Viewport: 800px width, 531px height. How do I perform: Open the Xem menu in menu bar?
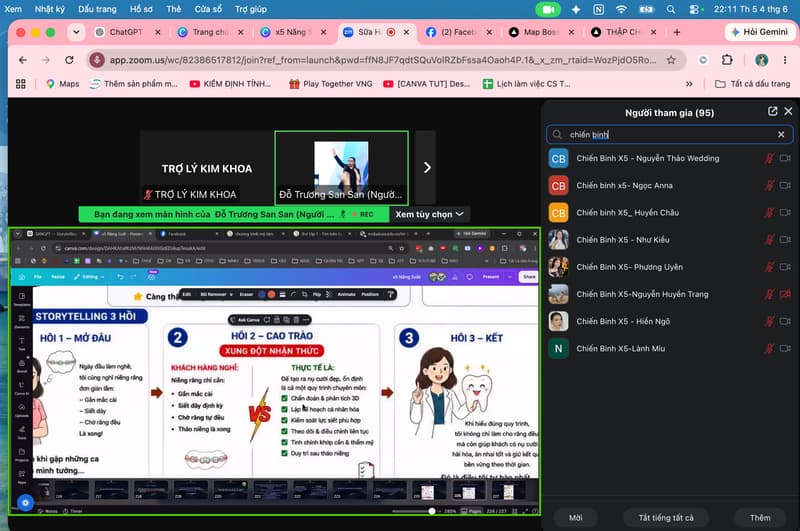13,9
